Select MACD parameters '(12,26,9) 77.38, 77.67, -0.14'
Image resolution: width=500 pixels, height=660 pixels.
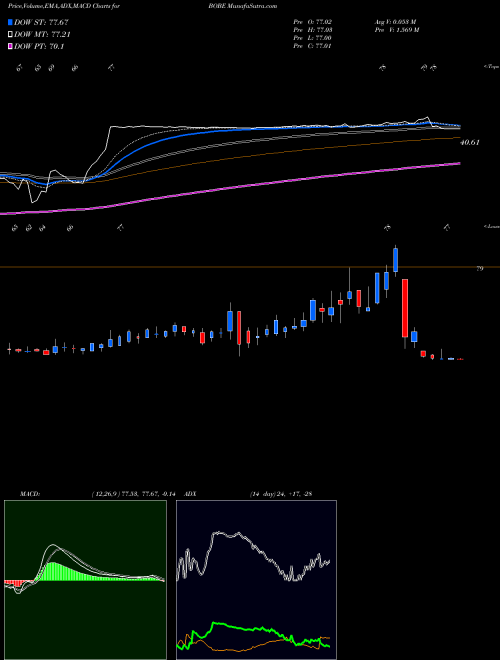pyautogui.click(x=136, y=494)
